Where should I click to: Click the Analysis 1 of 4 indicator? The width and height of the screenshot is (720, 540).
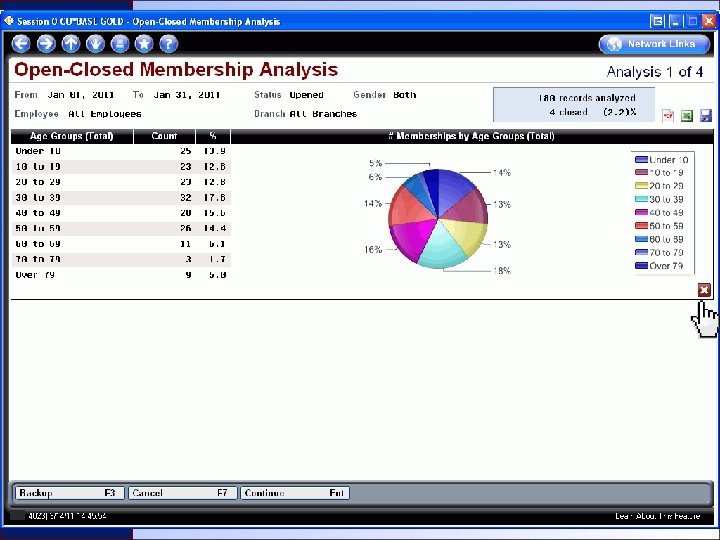pos(655,72)
